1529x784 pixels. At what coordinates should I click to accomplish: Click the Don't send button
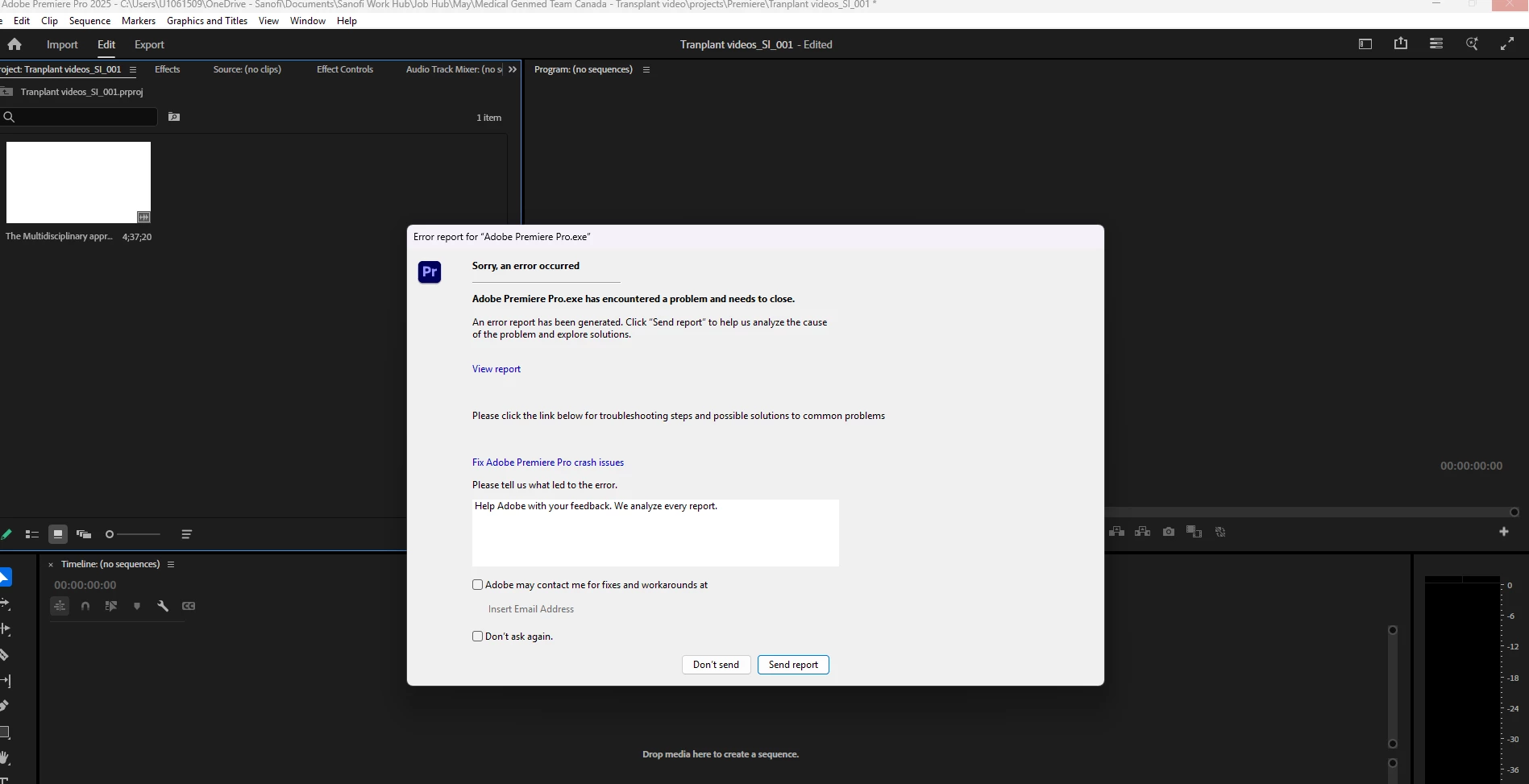click(x=716, y=665)
